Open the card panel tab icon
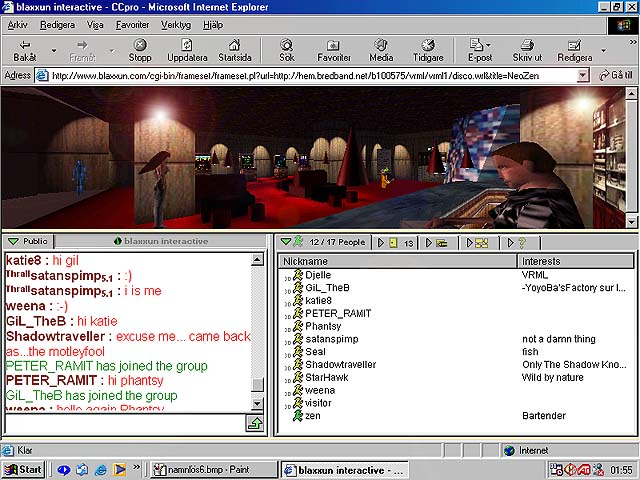The height and width of the screenshot is (480, 640). pos(442,243)
